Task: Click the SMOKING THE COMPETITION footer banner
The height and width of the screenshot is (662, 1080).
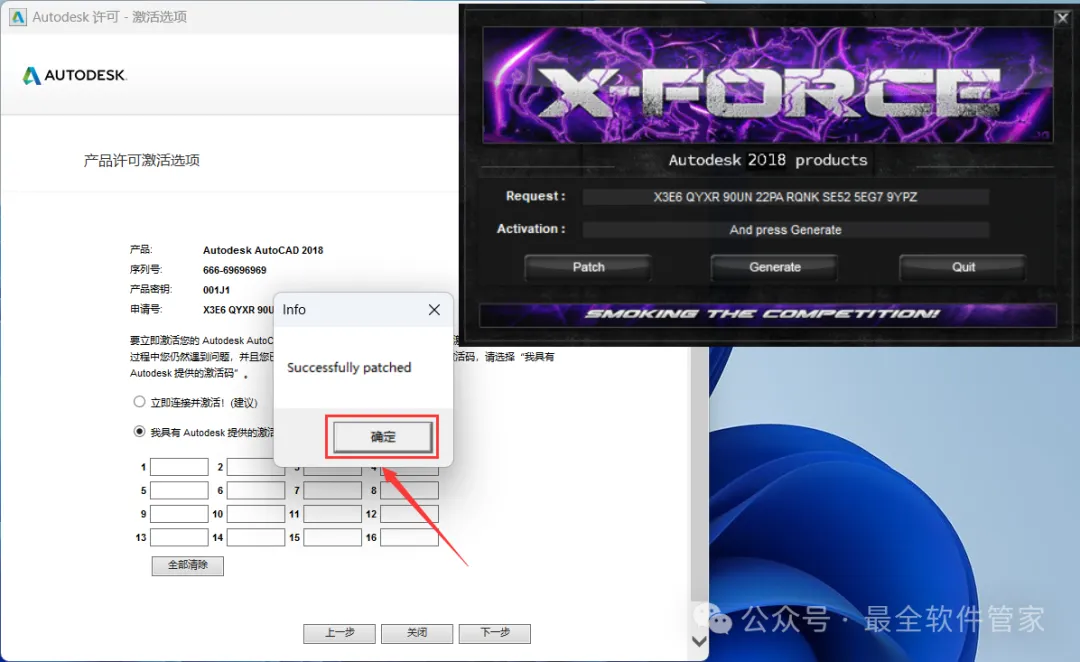Action: (767, 315)
